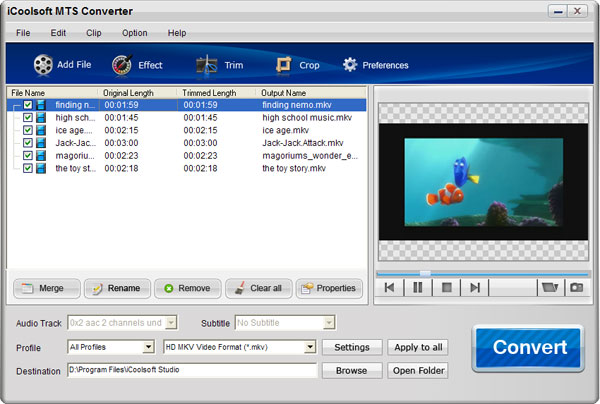The width and height of the screenshot is (600, 404).
Task: Start conversion with the Convert button
Action: [528, 348]
